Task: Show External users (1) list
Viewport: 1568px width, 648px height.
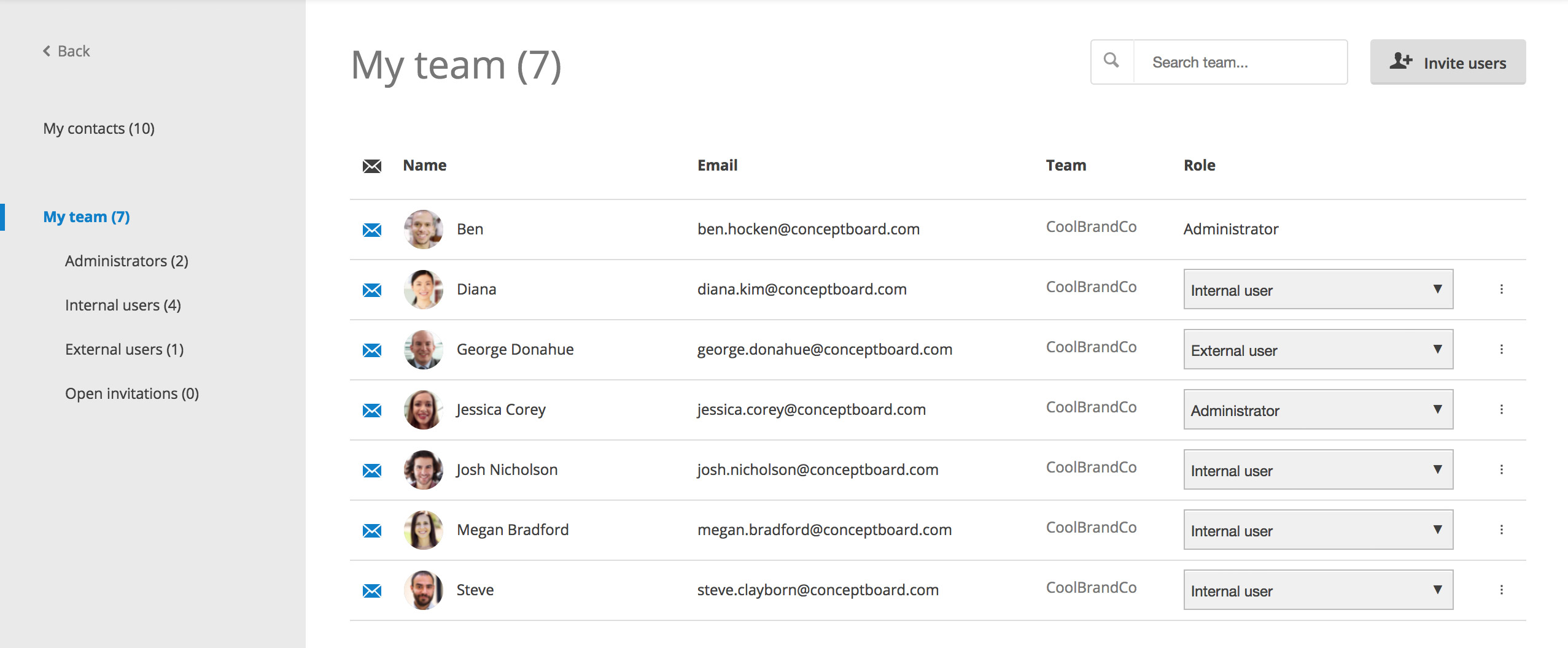Action: (125, 349)
